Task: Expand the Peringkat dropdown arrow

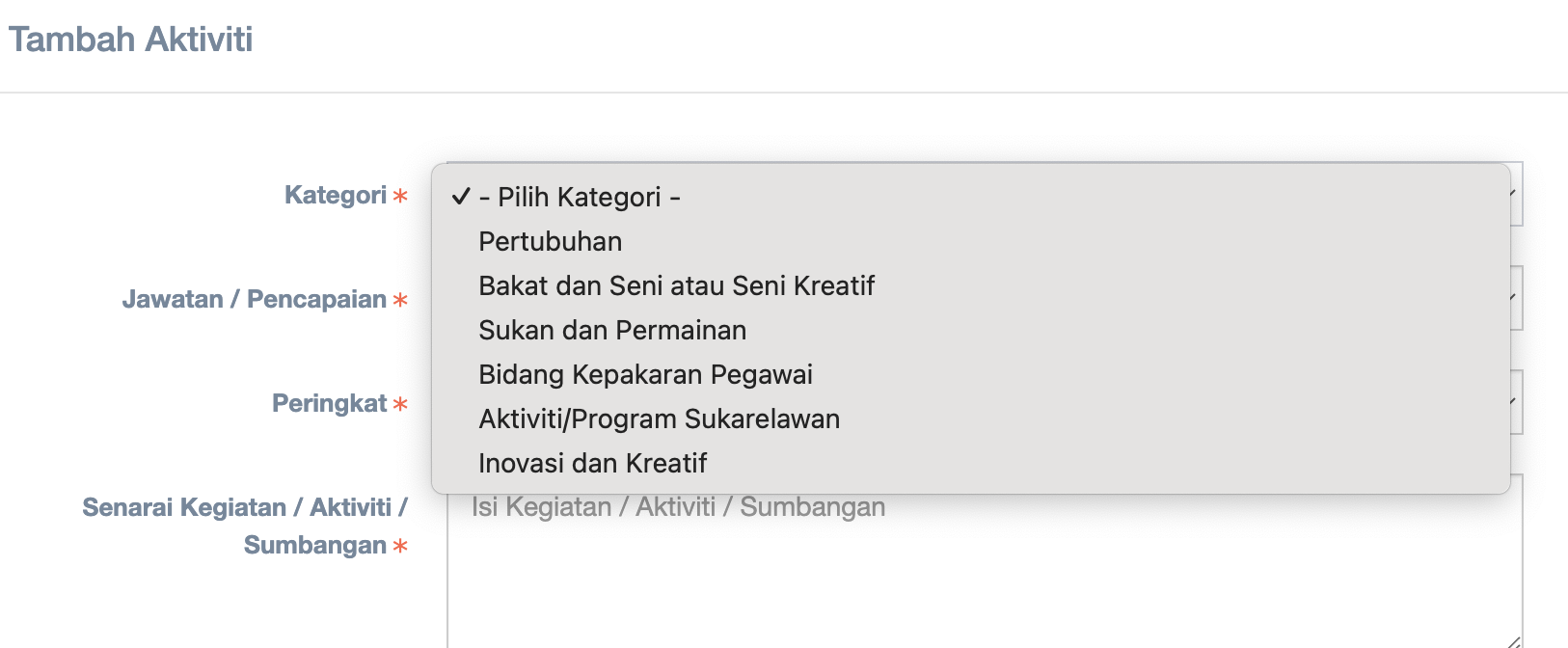Action: click(x=1515, y=402)
